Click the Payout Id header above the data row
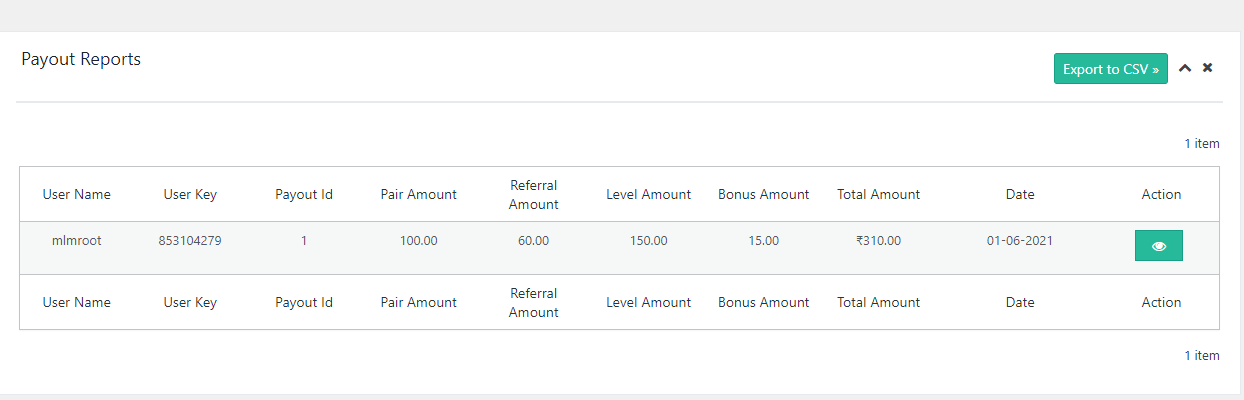The image size is (1244, 400). tap(304, 194)
